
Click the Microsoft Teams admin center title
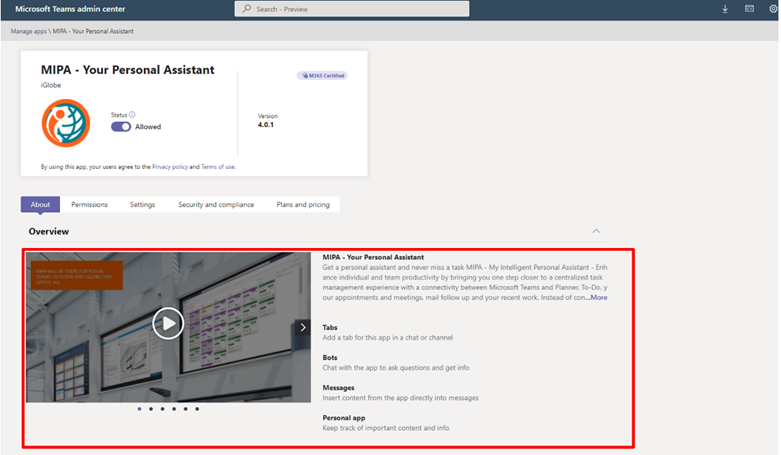70,8
